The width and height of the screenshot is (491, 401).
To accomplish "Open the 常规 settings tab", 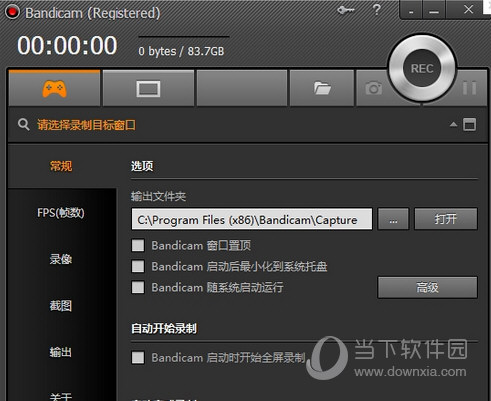I will [x=61, y=166].
